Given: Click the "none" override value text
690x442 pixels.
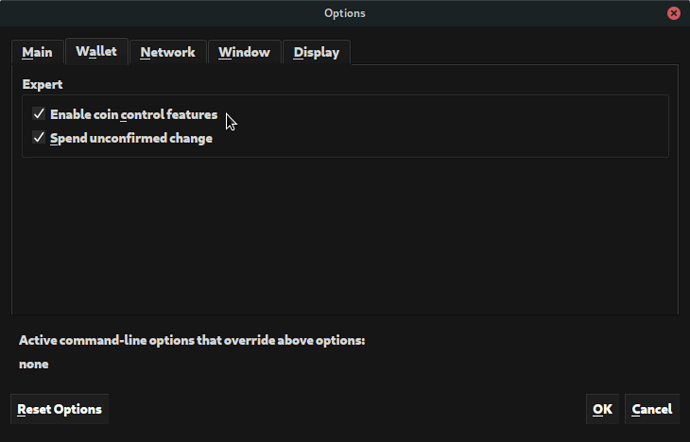Looking at the screenshot, I should click(34, 364).
